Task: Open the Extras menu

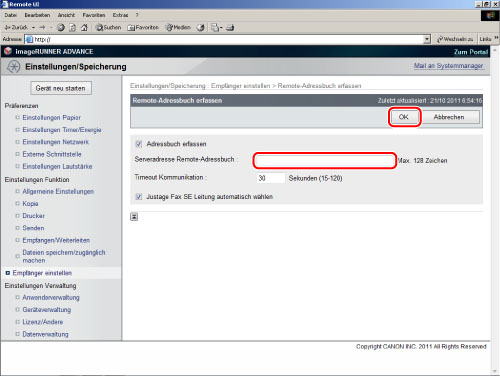Action: (120, 15)
